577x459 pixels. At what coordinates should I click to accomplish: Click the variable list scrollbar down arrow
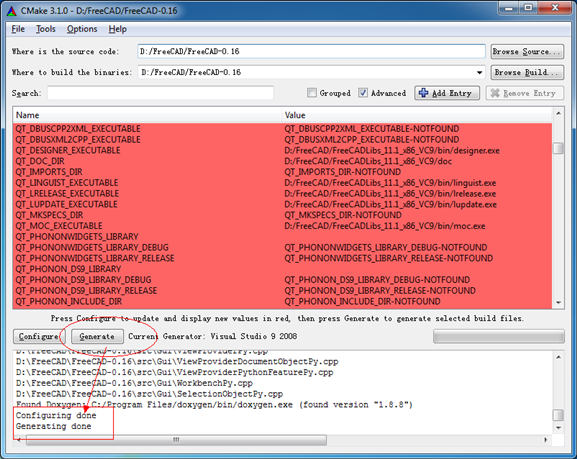pyautogui.click(x=558, y=303)
